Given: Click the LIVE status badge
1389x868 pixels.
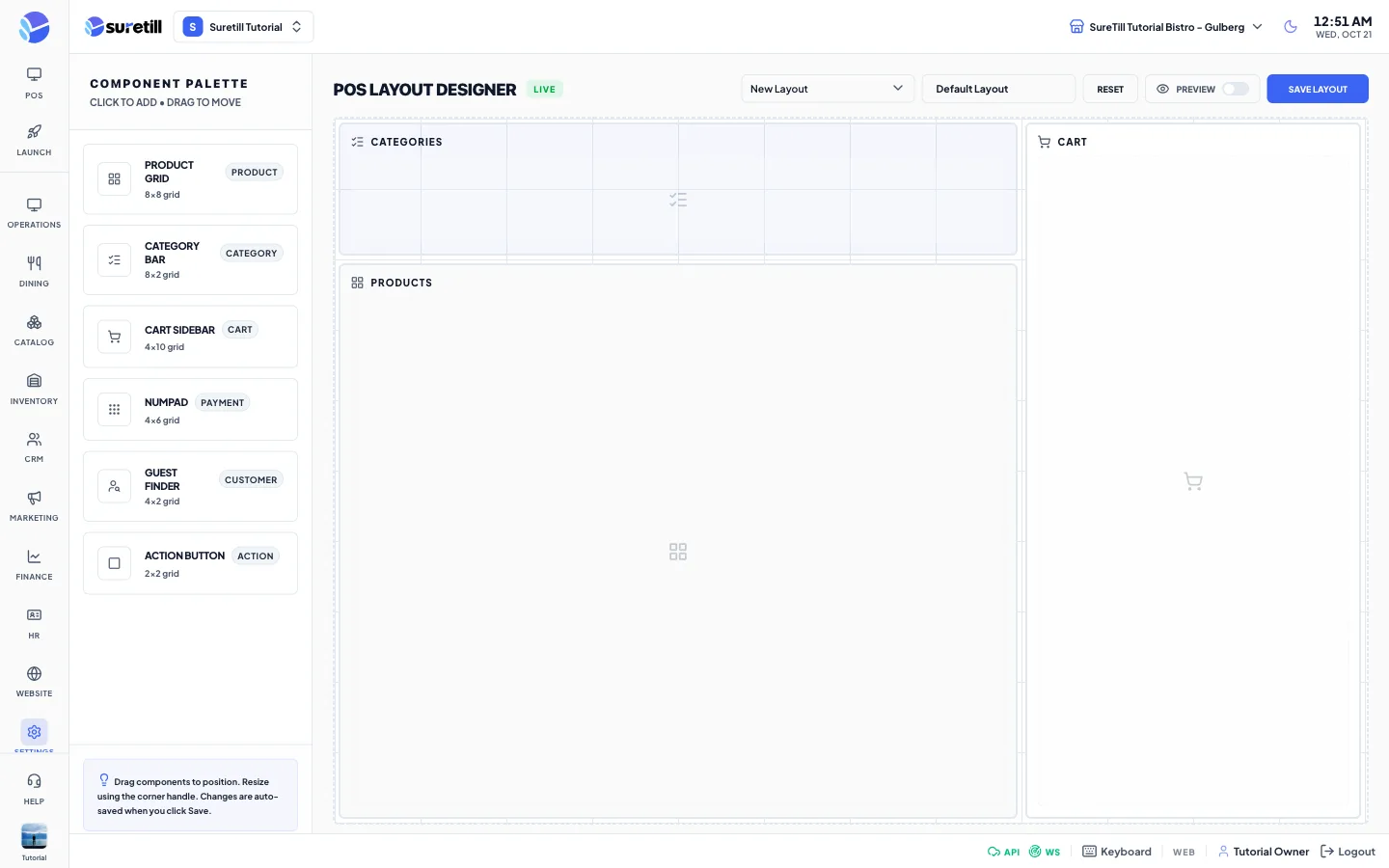Looking at the screenshot, I should coord(544,89).
